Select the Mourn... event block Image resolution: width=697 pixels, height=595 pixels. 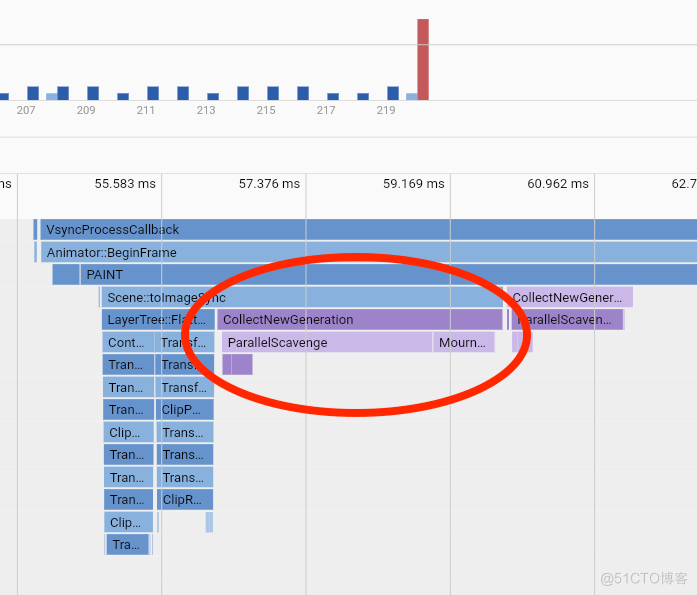pyautogui.click(x=463, y=343)
